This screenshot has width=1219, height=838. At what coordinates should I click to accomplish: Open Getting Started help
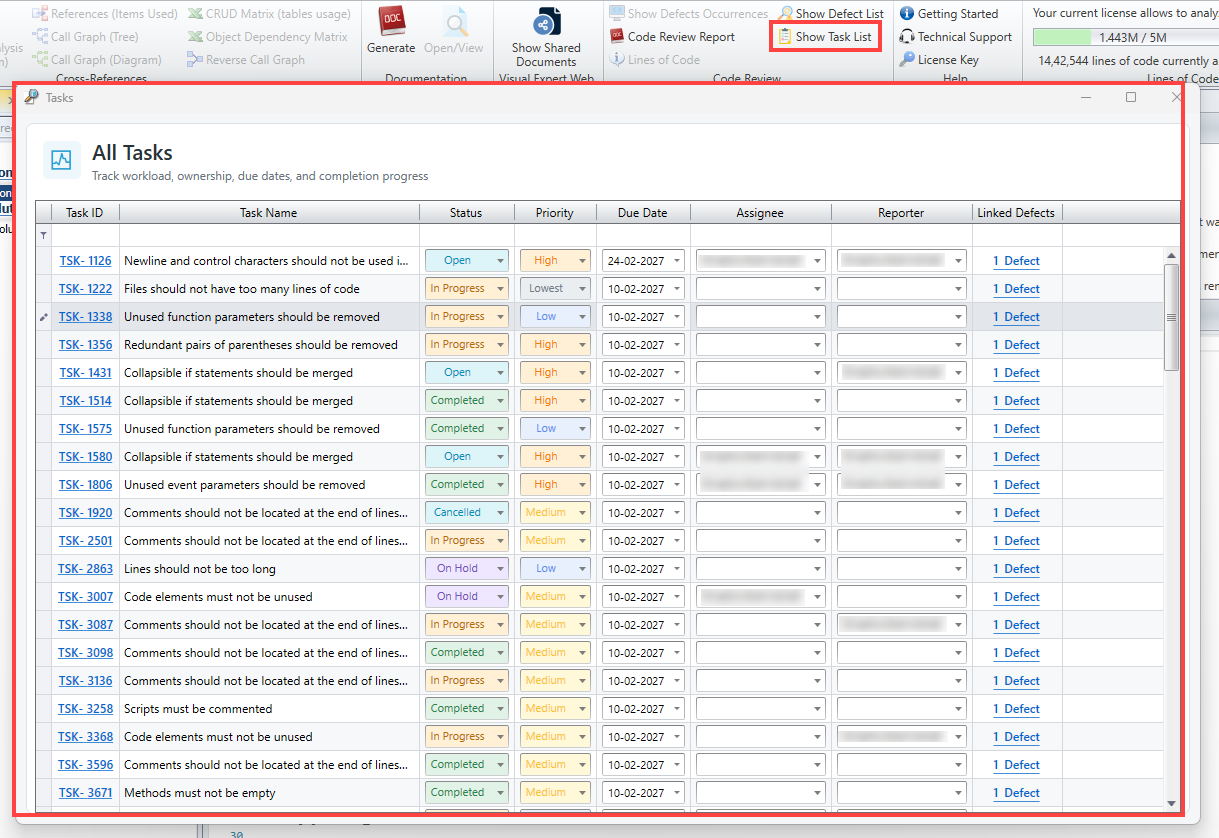pos(949,14)
